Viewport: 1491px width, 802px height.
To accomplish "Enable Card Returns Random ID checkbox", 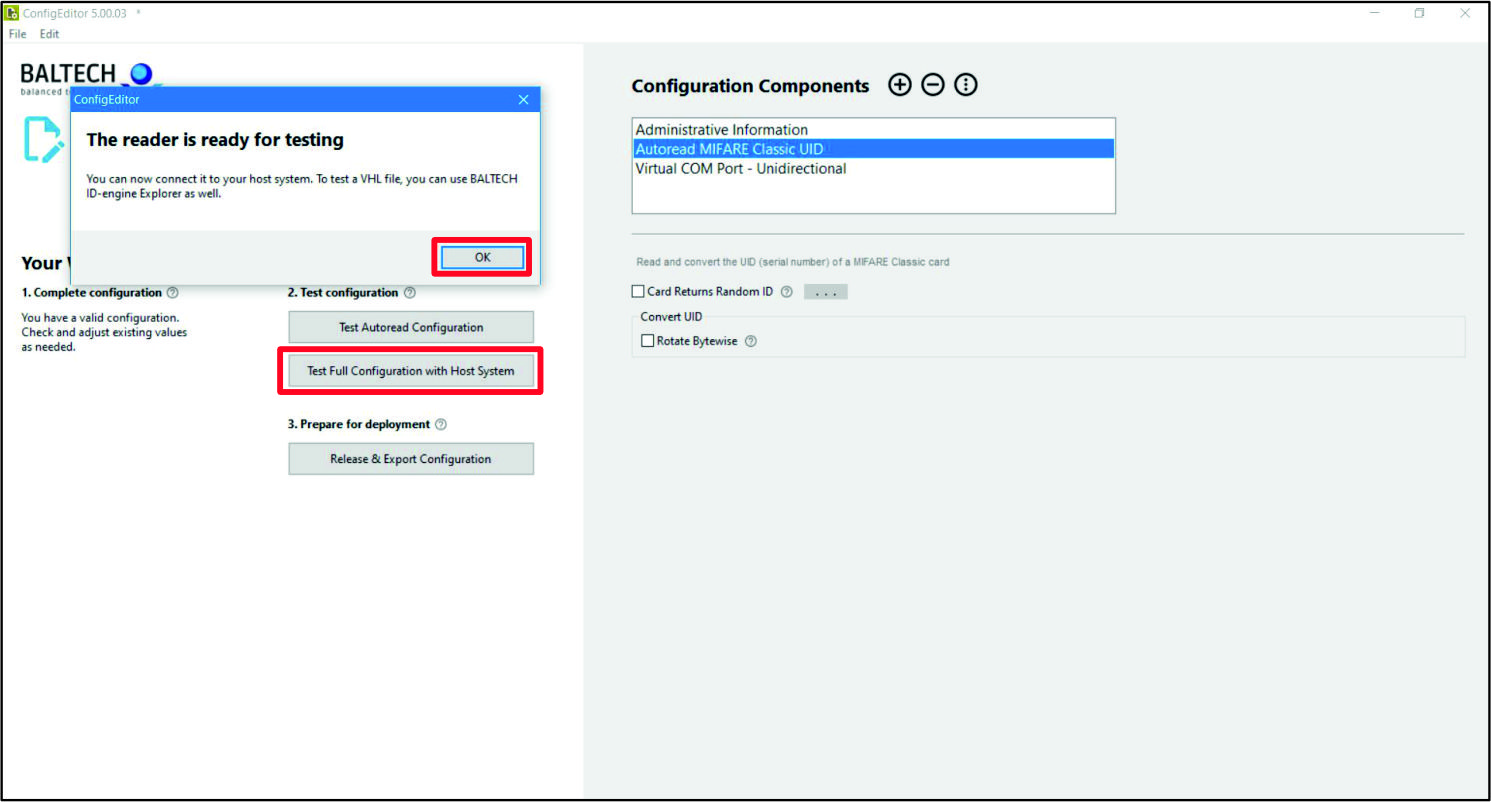I will [638, 292].
